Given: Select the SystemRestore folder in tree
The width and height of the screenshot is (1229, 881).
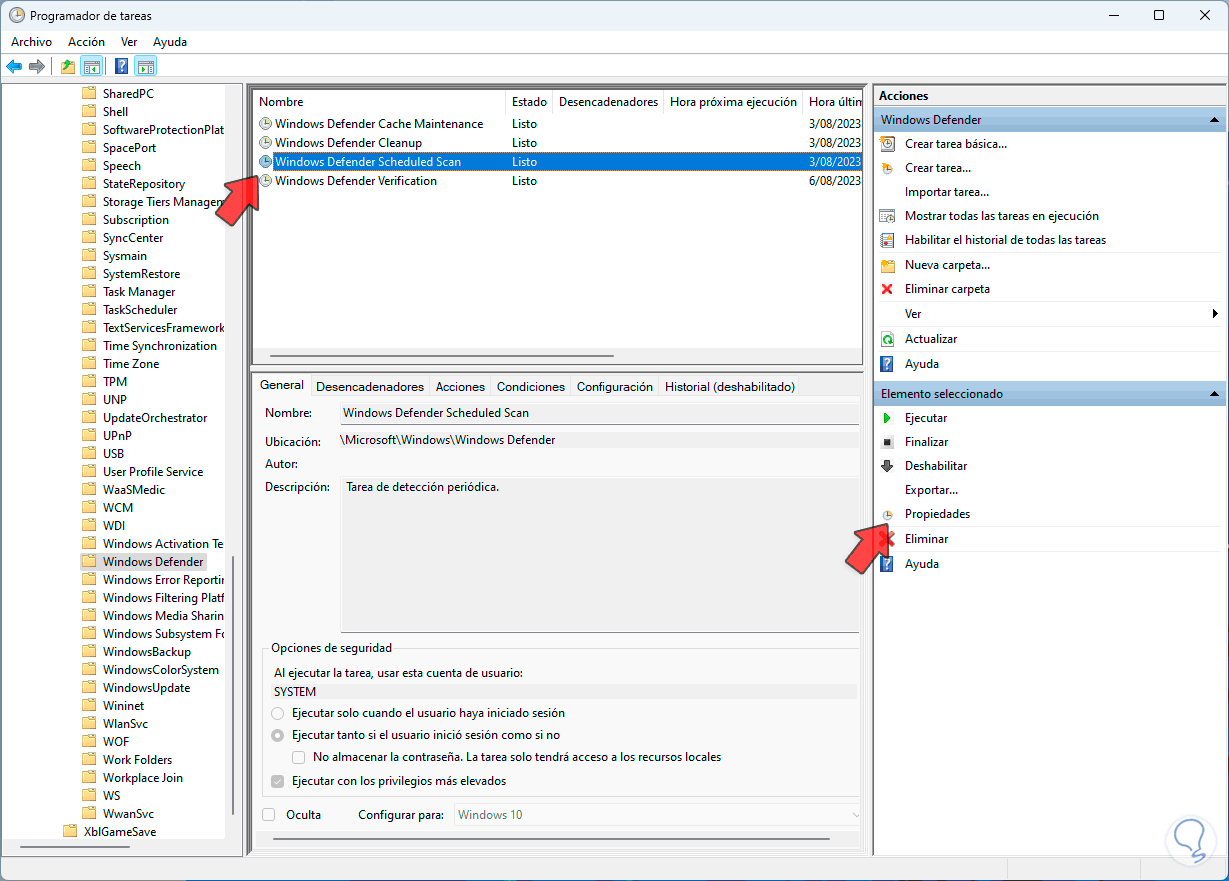Looking at the screenshot, I should click(x=141, y=274).
